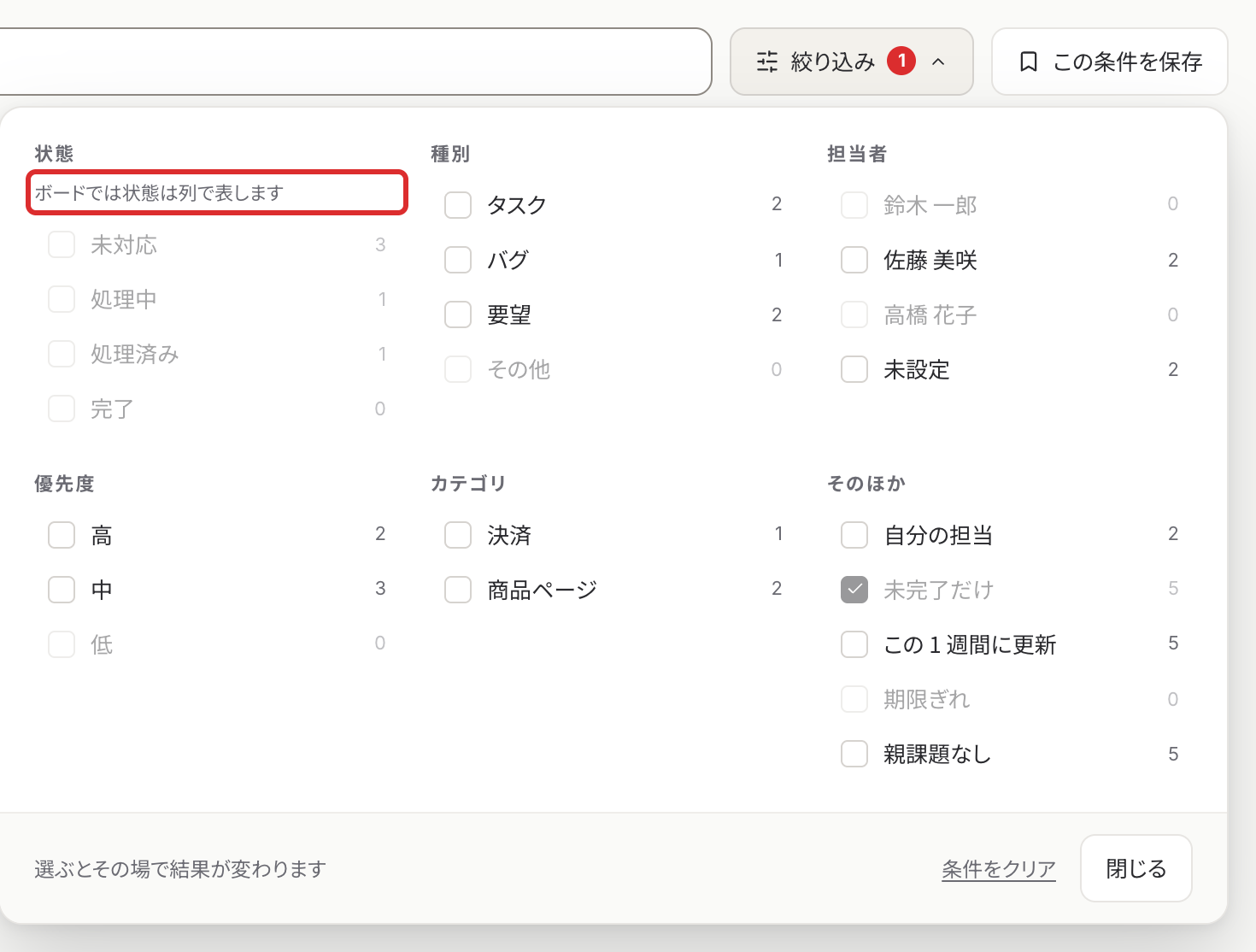Click the red active-filter count badge
1256x952 pixels.
(x=901, y=61)
